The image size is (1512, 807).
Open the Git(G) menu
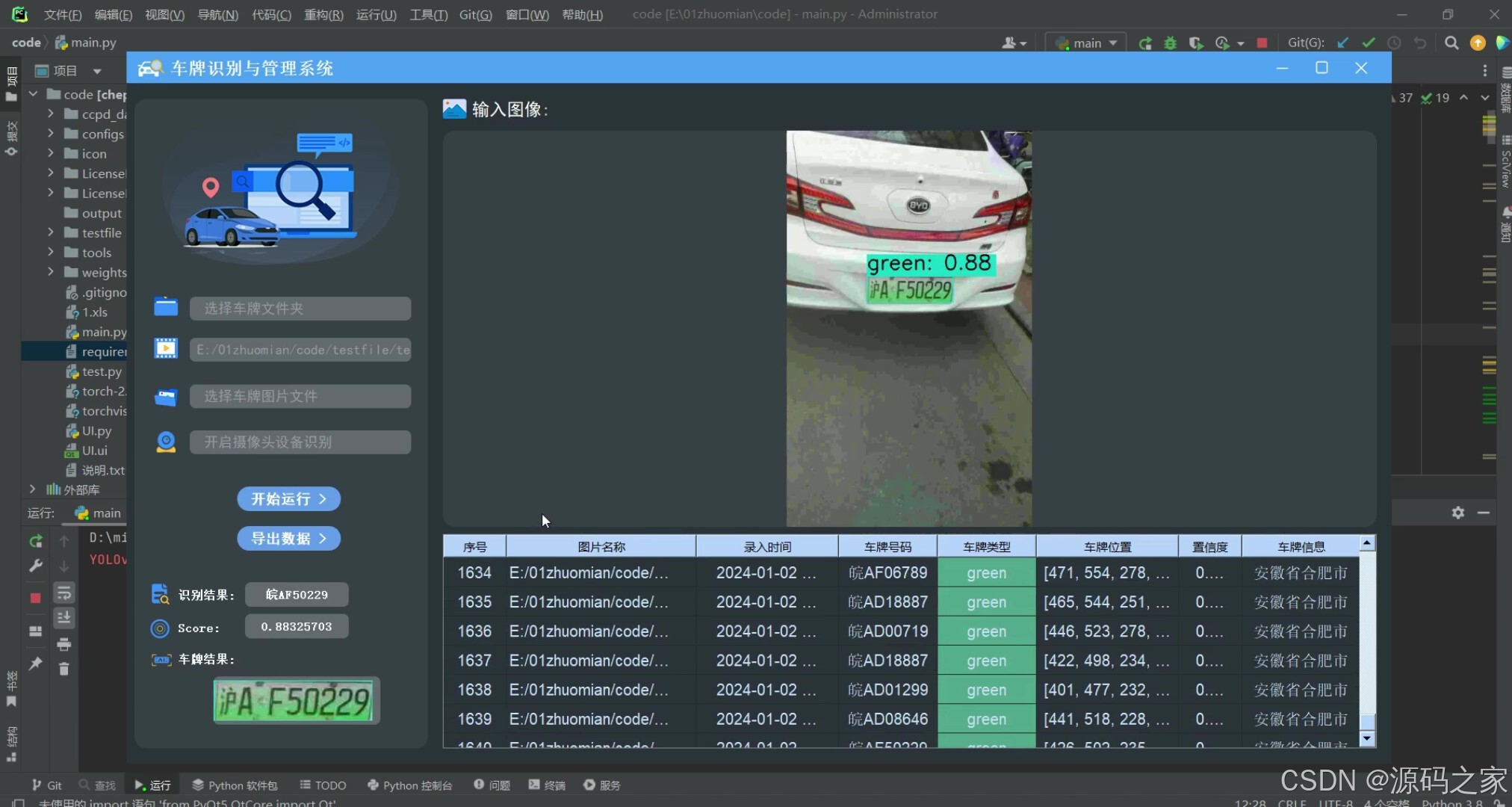coord(475,14)
